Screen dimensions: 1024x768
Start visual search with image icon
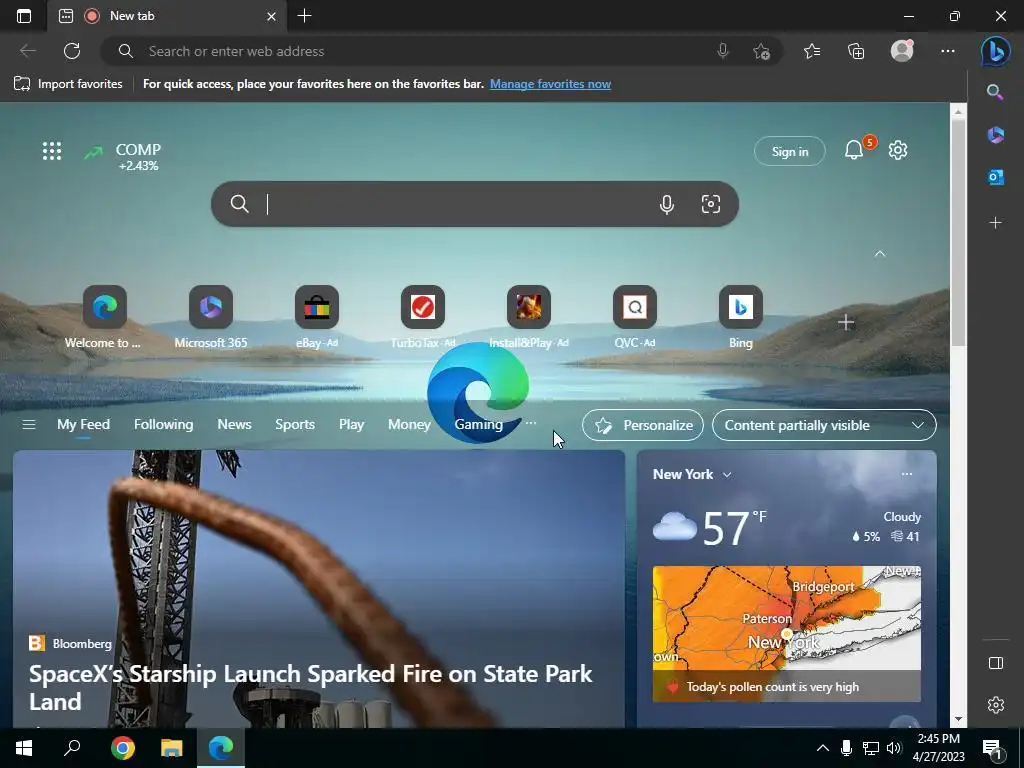(x=711, y=204)
